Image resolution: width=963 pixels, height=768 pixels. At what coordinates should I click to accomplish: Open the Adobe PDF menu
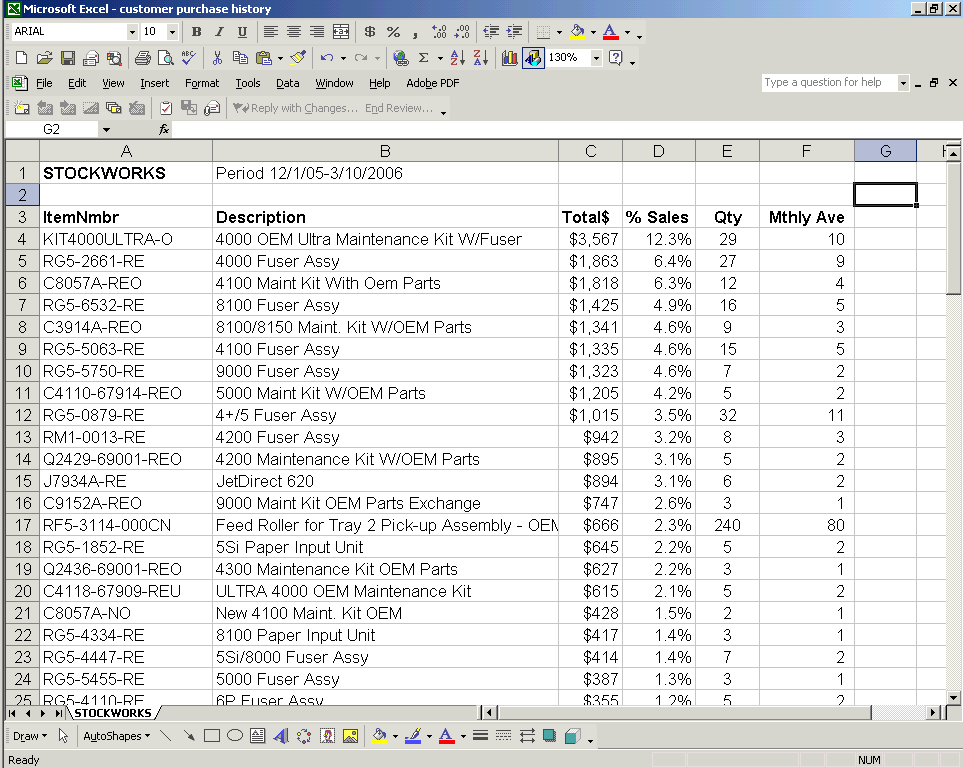click(432, 84)
